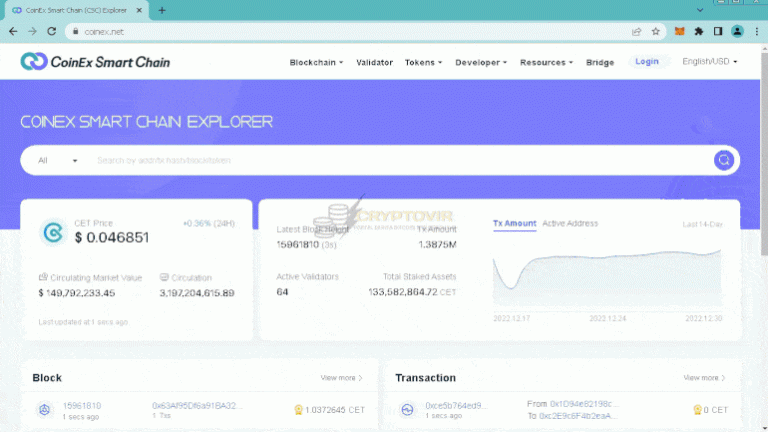The height and width of the screenshot is (432, 768).
Task: Open the All search filter dropdown
Action: pyautogui.click(x=58, y=160)
